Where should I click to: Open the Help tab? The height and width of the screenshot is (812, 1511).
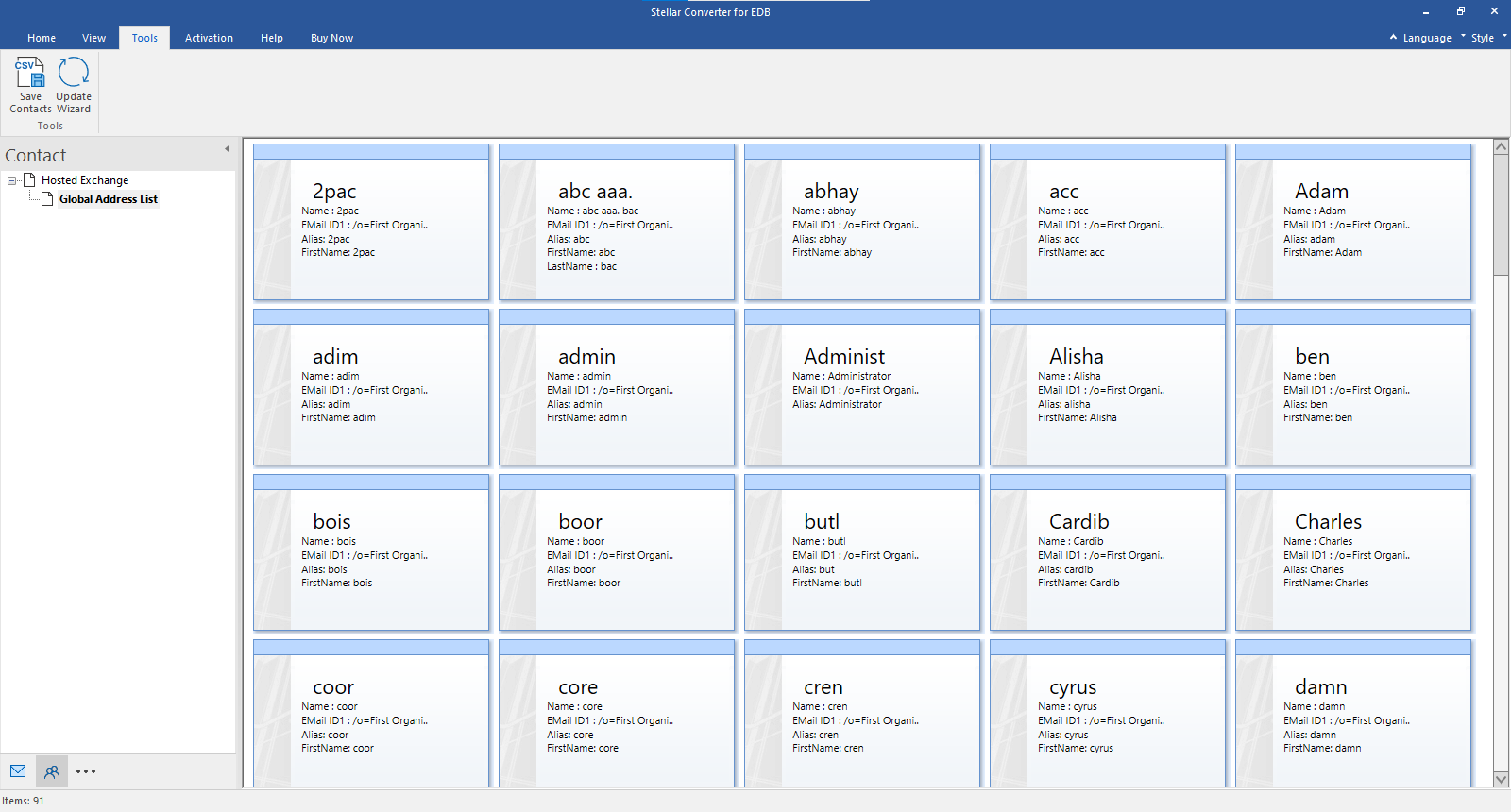[272, 38]
